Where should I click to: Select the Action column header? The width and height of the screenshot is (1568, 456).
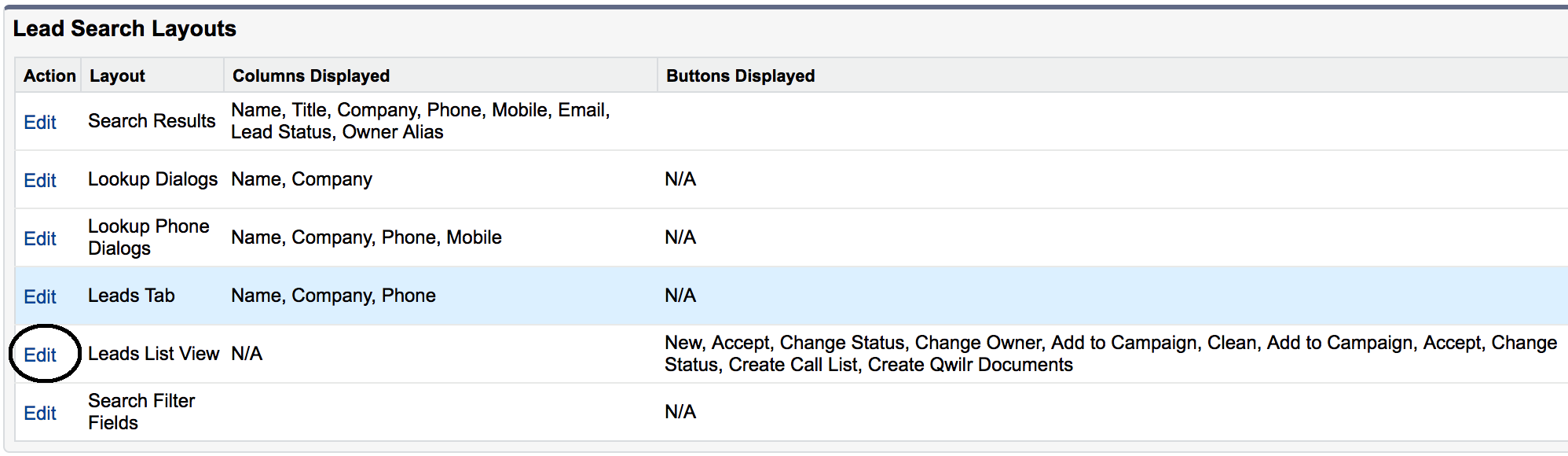[49, 75]
